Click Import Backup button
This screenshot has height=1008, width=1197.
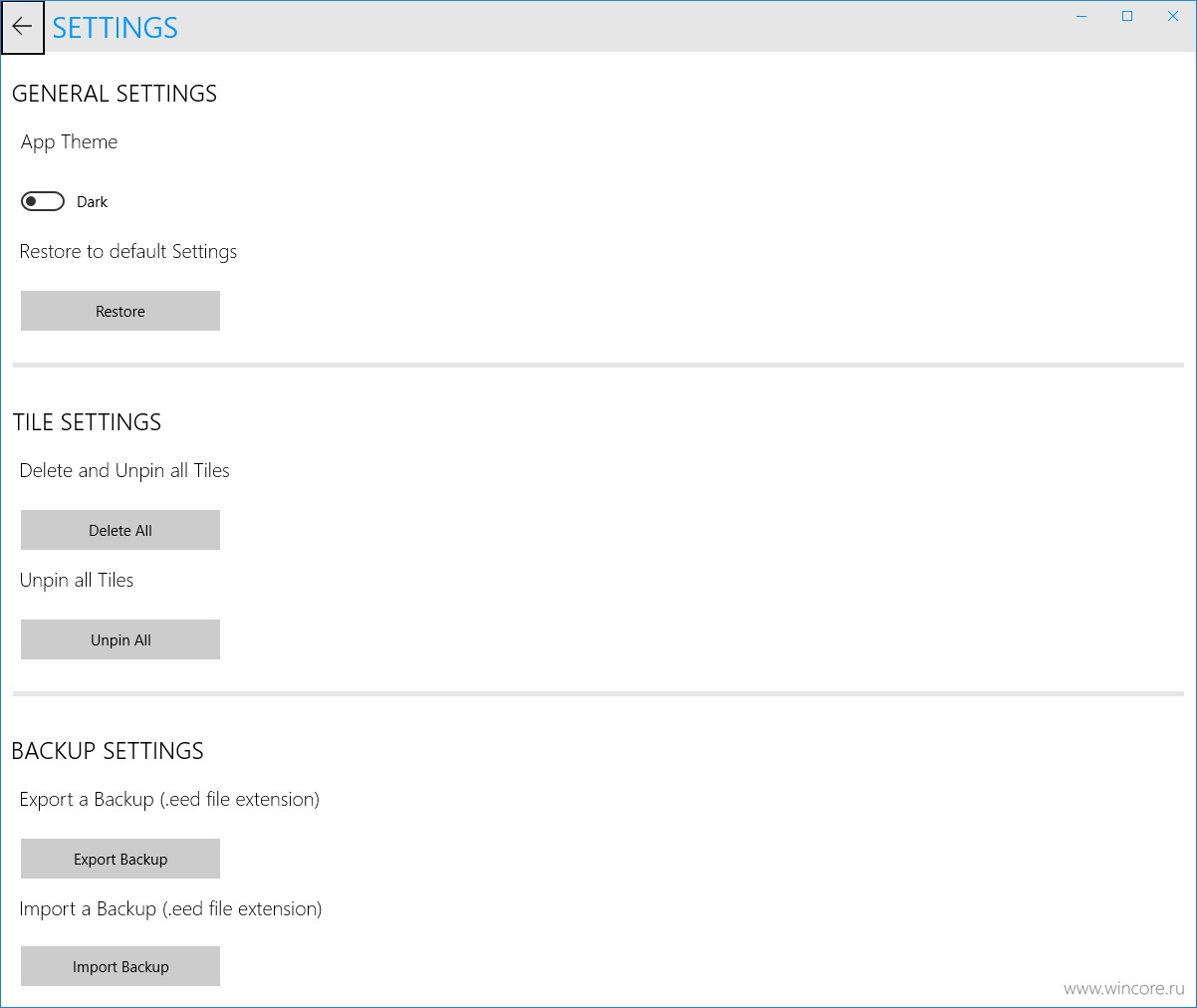click(120, 966)
